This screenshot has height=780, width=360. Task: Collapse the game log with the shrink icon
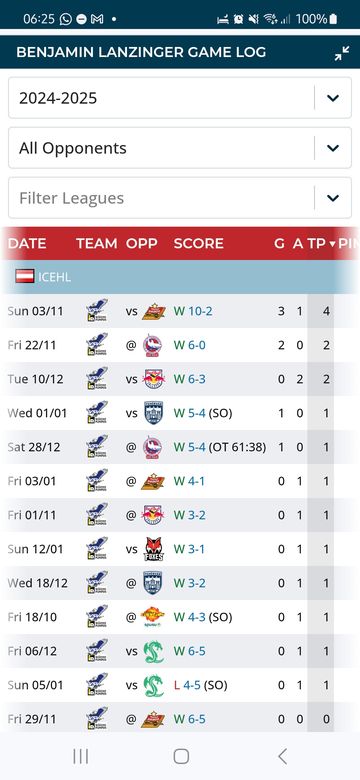[x=342, y=53]
